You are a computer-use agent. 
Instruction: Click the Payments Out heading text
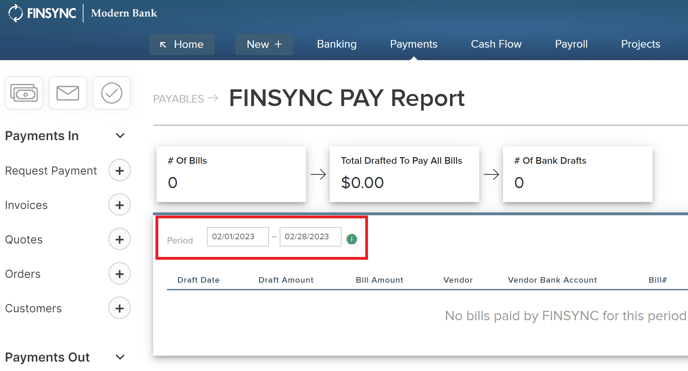(x=47, y=357)
